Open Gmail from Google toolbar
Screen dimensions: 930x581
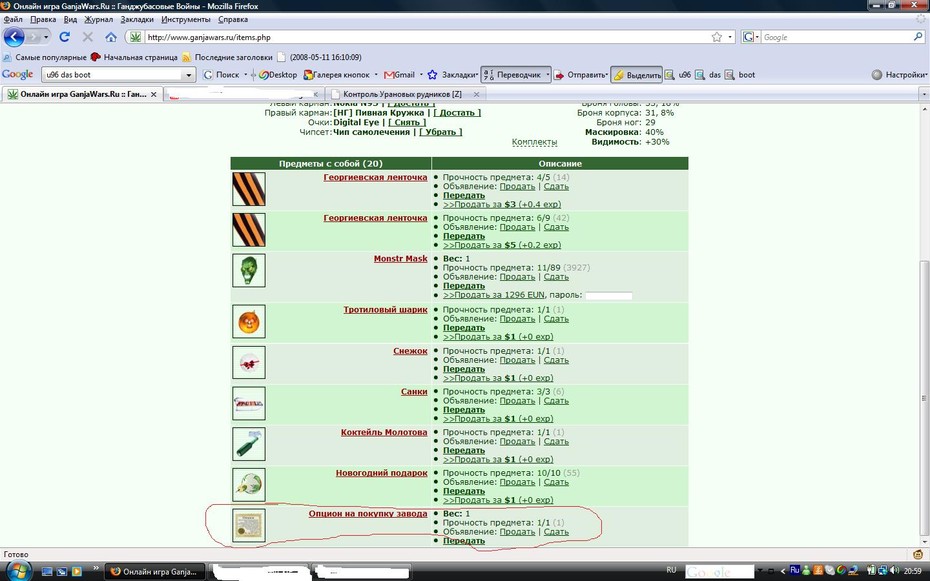[x=399, y=75]
